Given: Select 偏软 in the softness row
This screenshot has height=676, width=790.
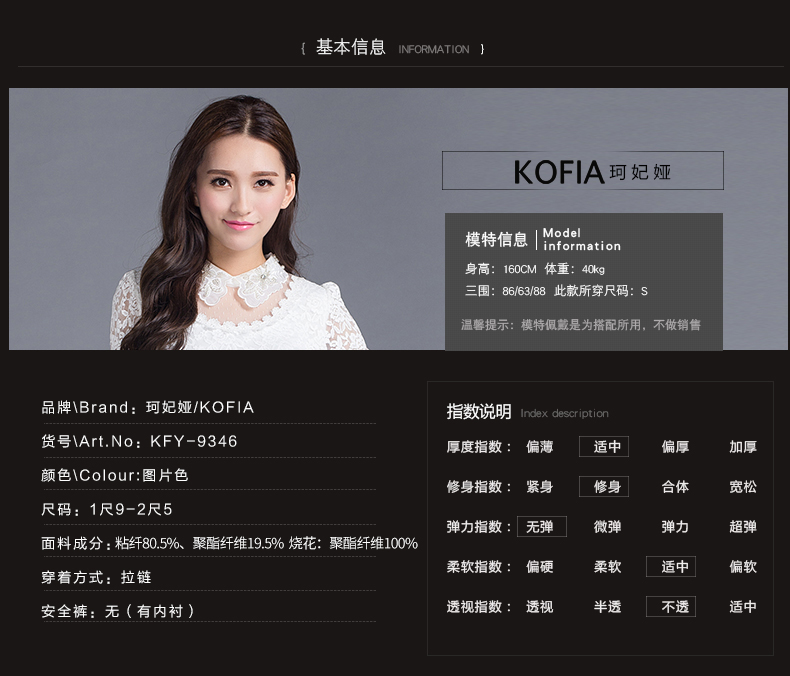Looking at the screenshot, I should pos(743,567).
